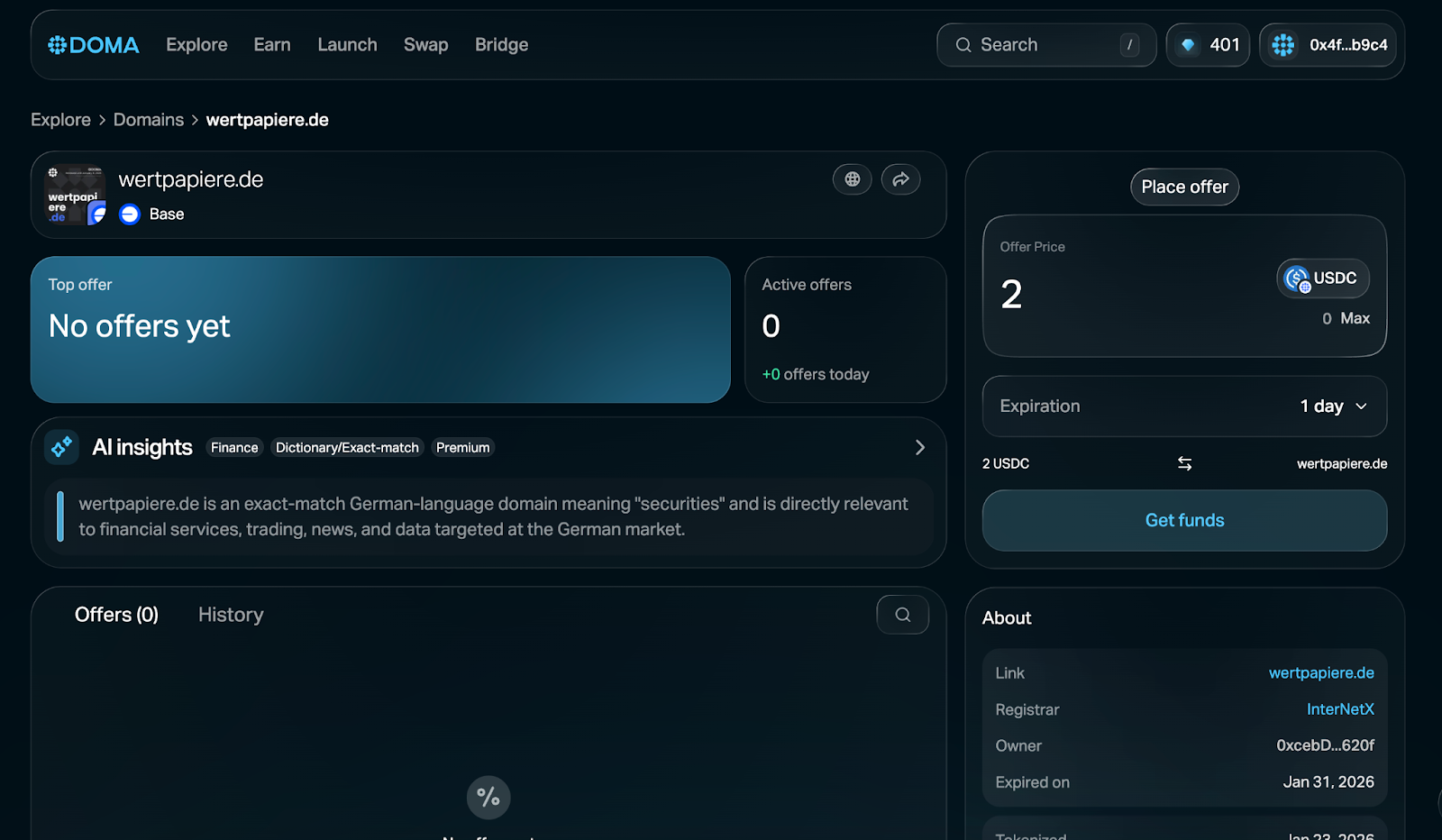Open the globe website icon for wertpapiere.de
This screenshot has width=1442, height=840.
click(x=852, y=179)
